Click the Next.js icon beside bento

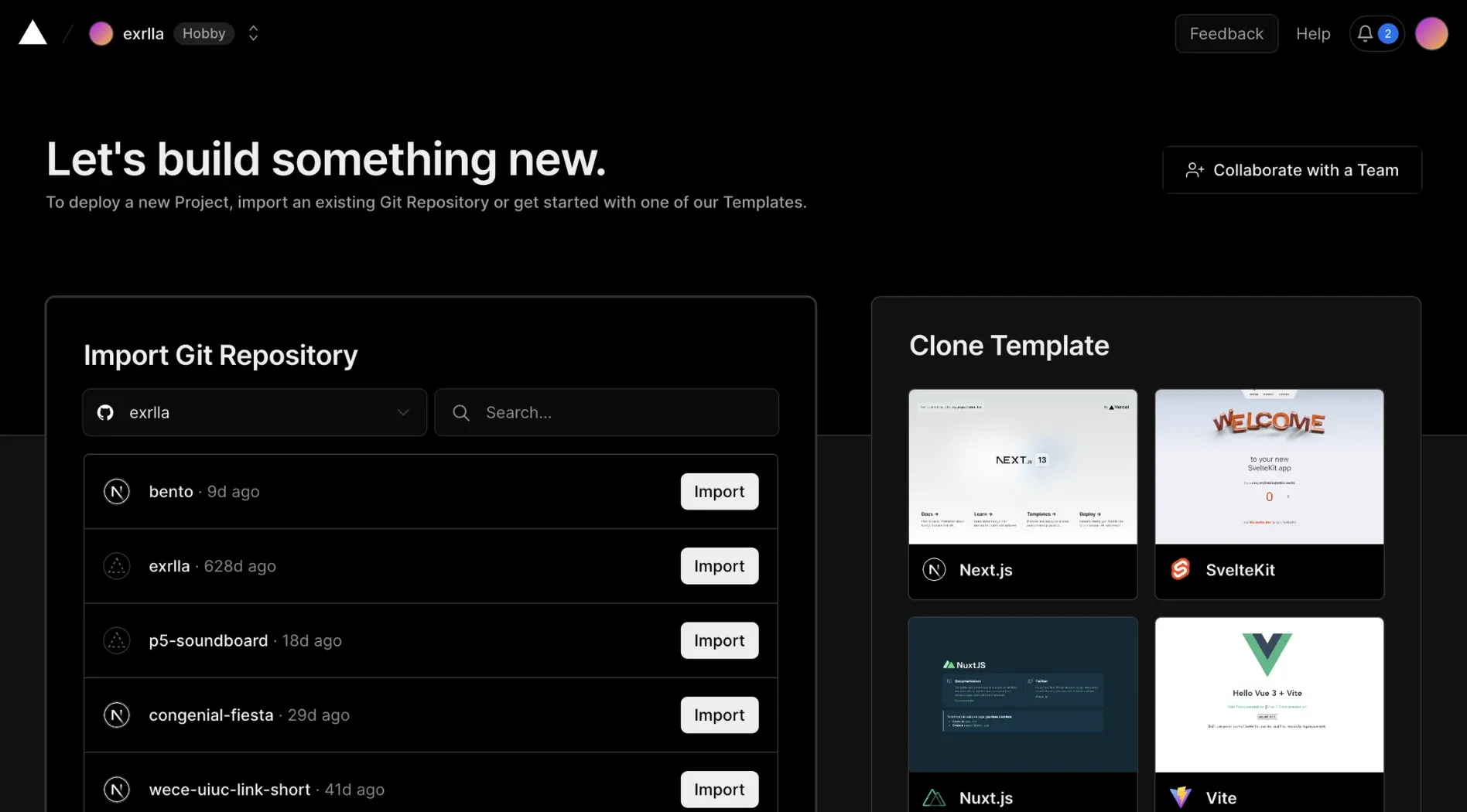point(117,492)
